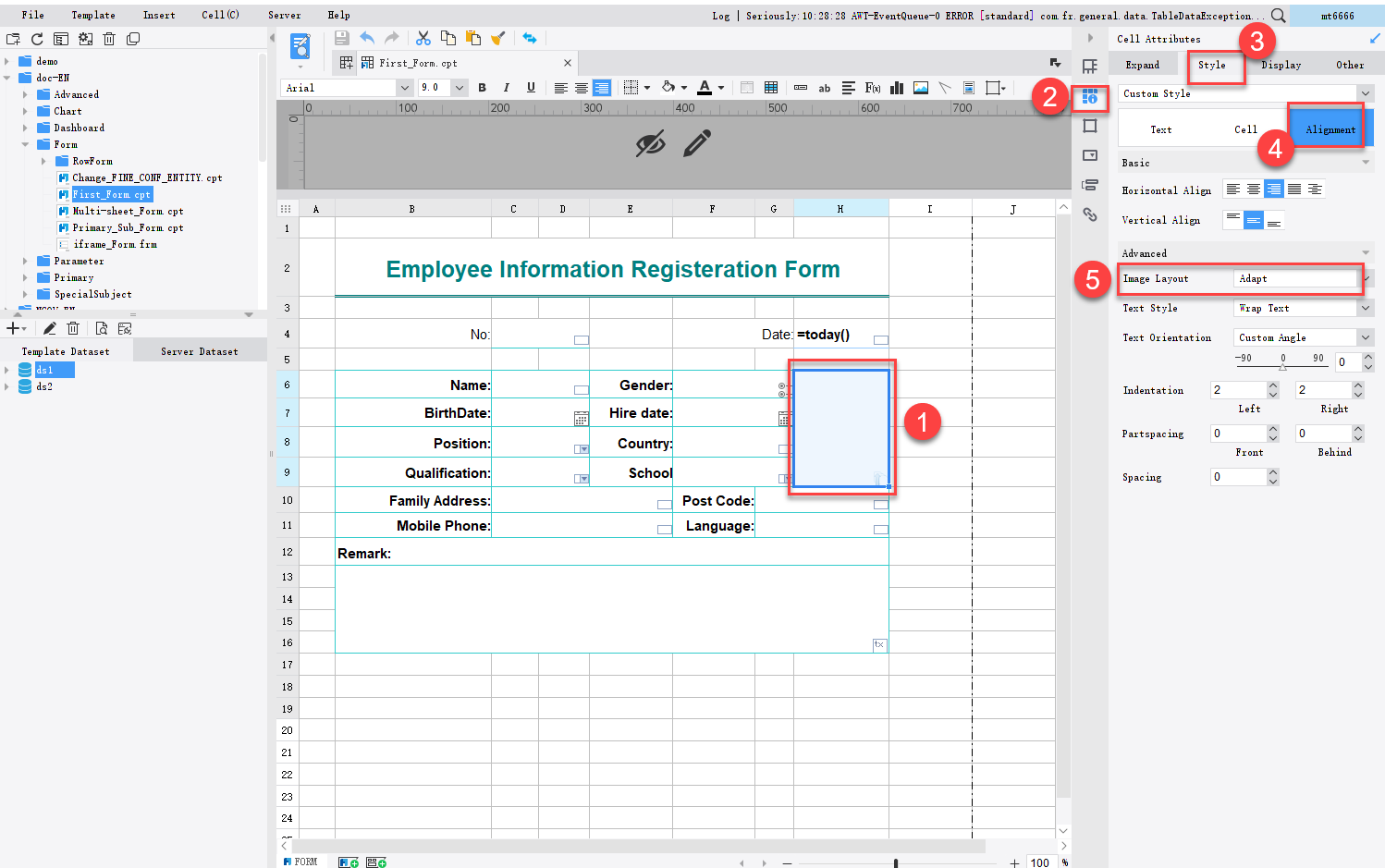Viewport: 1385px width, 868px height.
Task: Switch to the Server Dataset tab
Action: coord(200,351)
